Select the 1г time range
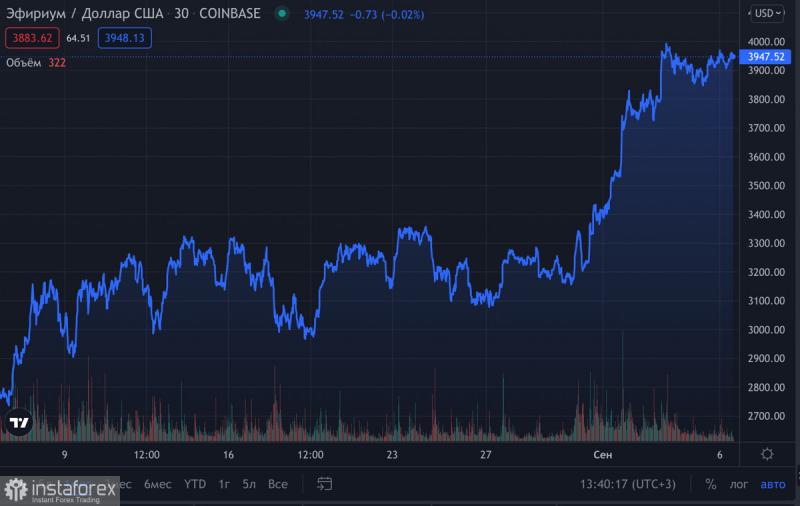This screenshot has height=506, width=800. [x=225, y=484]
